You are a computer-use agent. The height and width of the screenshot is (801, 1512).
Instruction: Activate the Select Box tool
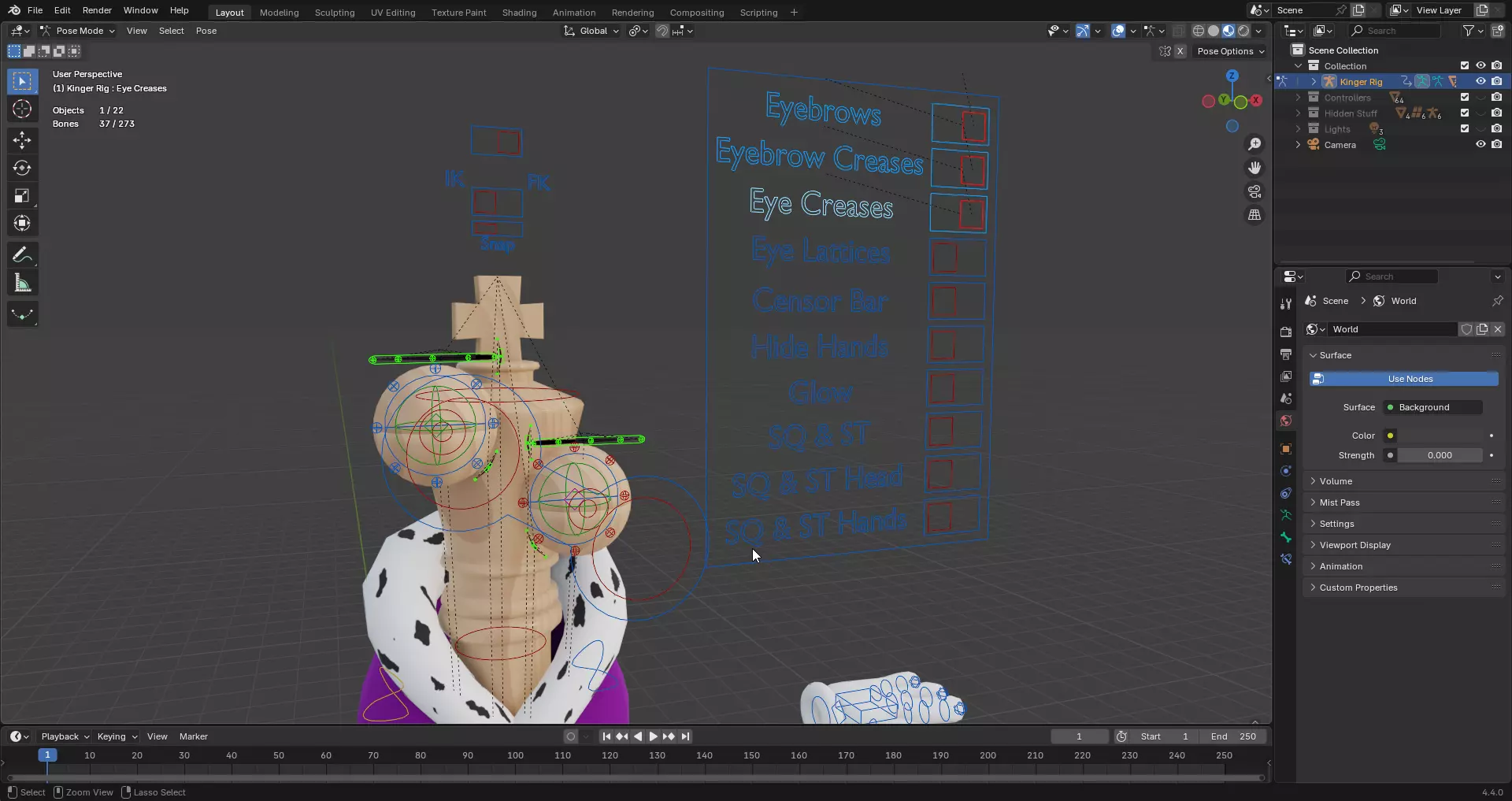[22, 81]
